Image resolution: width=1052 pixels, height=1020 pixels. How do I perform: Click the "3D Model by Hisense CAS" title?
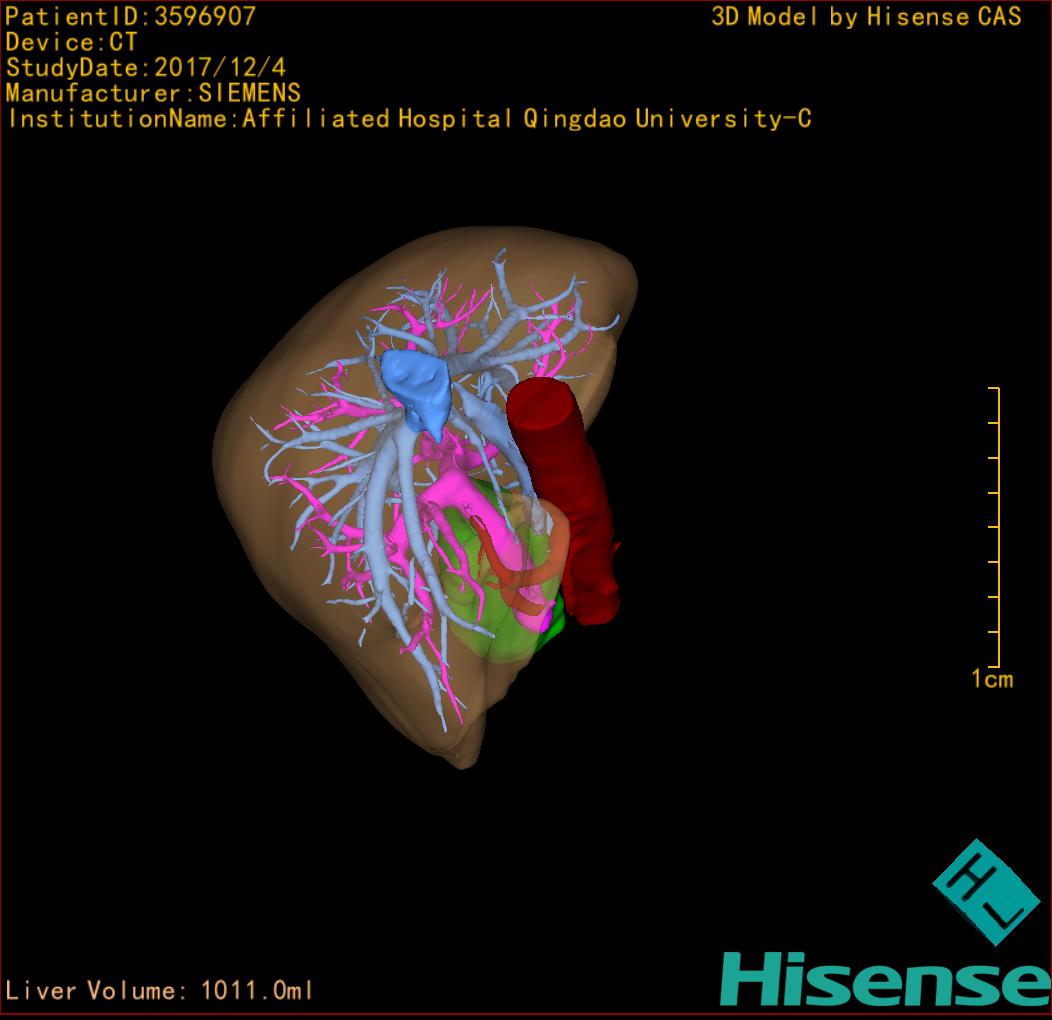tap(866, 17)
